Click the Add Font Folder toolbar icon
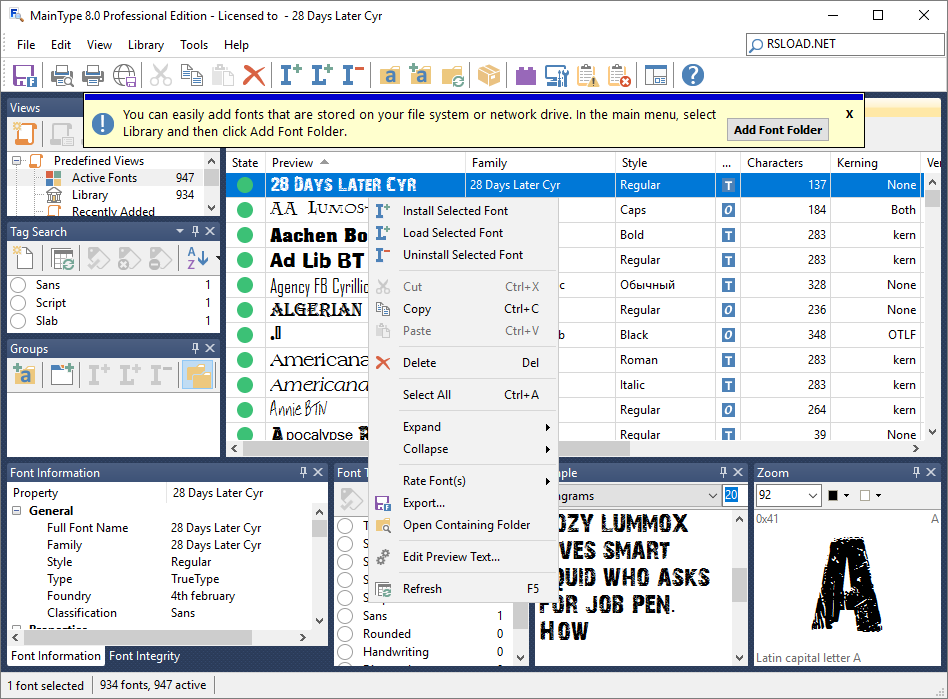 tap(420, 76)
